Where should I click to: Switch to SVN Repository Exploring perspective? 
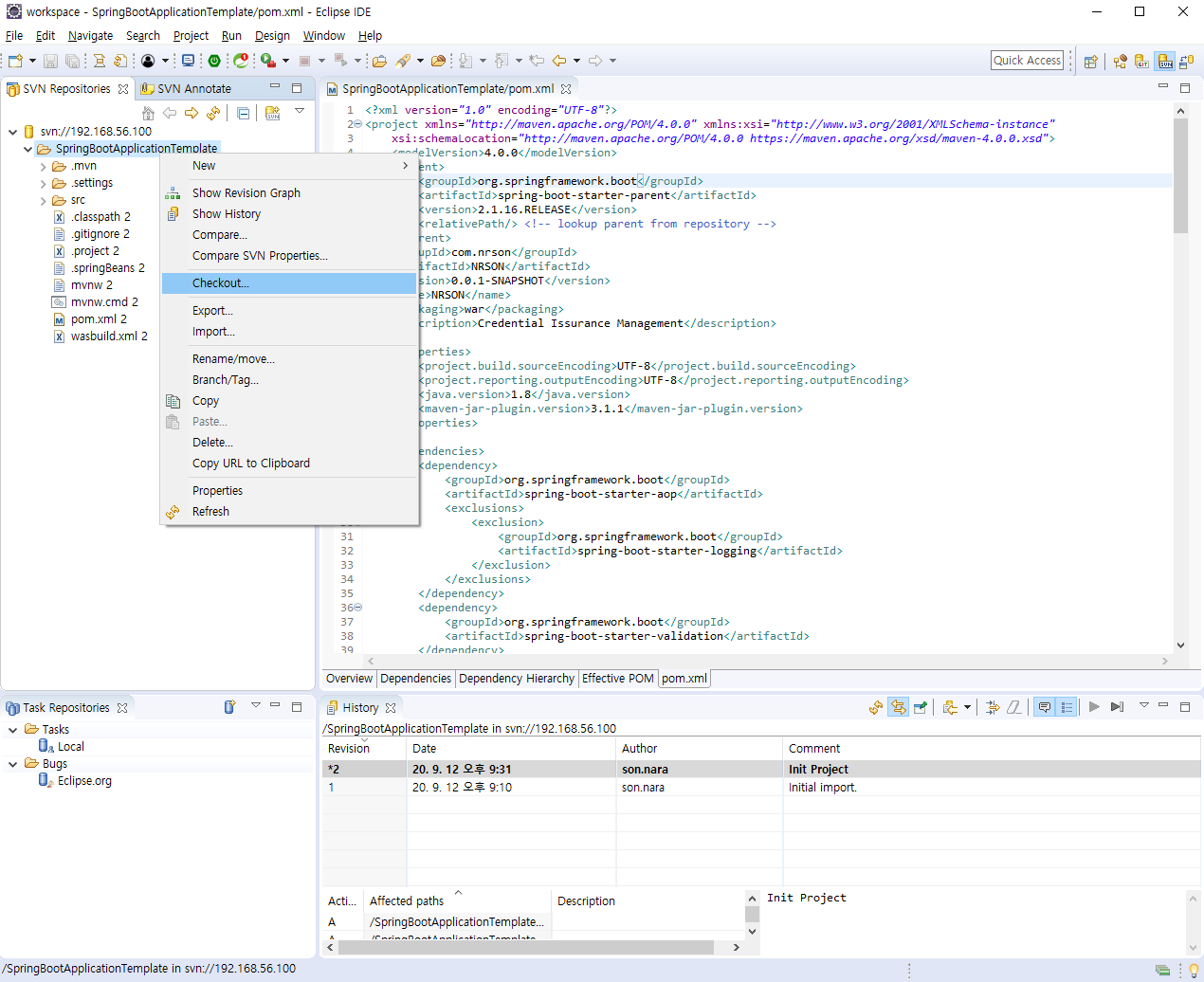tap(1165, 61)
